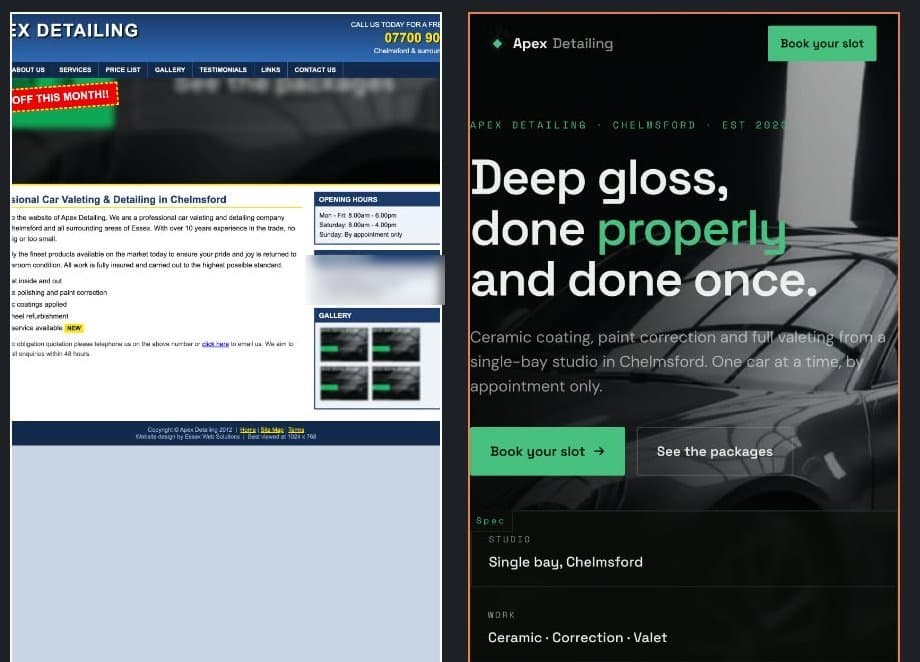This screenshot has height=662, width=920.
Task: Click the 'Copyright © Apex Detailing 2012' footer text
Action: [x=190, y=430]
